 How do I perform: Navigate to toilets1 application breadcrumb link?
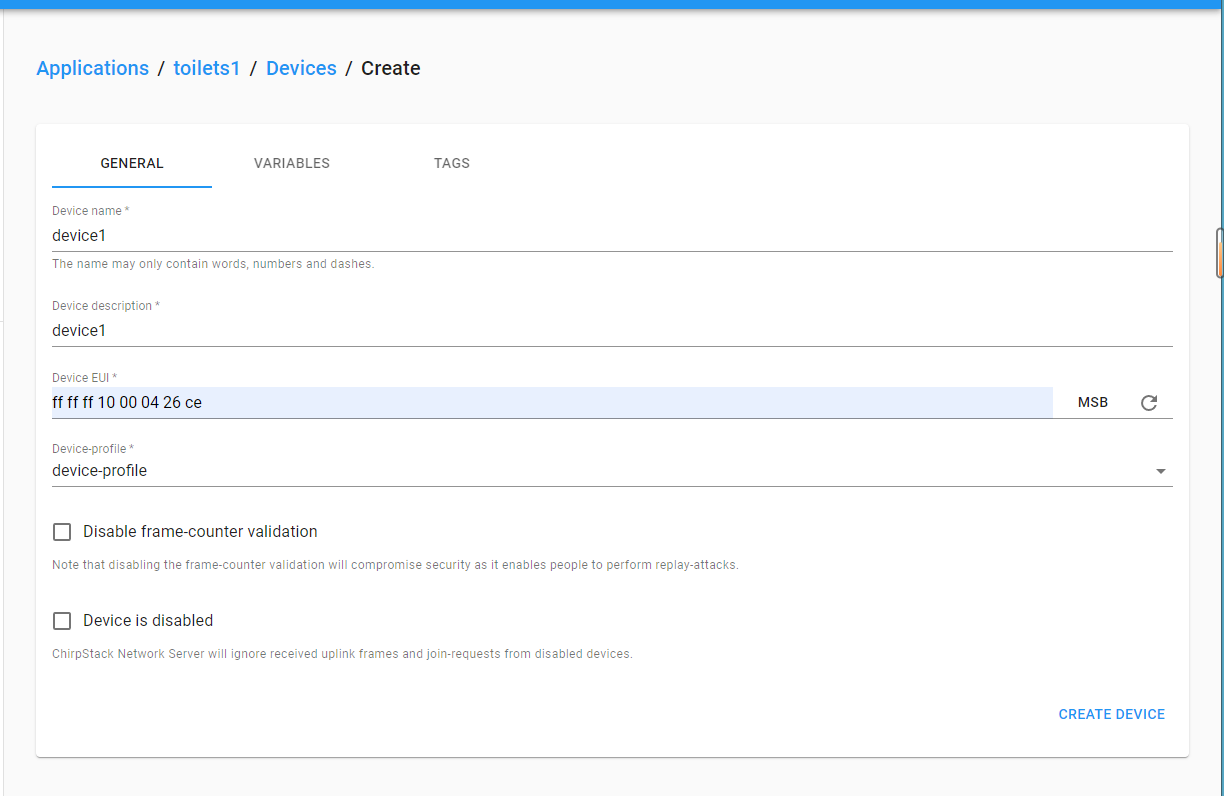tap(207, 69)
